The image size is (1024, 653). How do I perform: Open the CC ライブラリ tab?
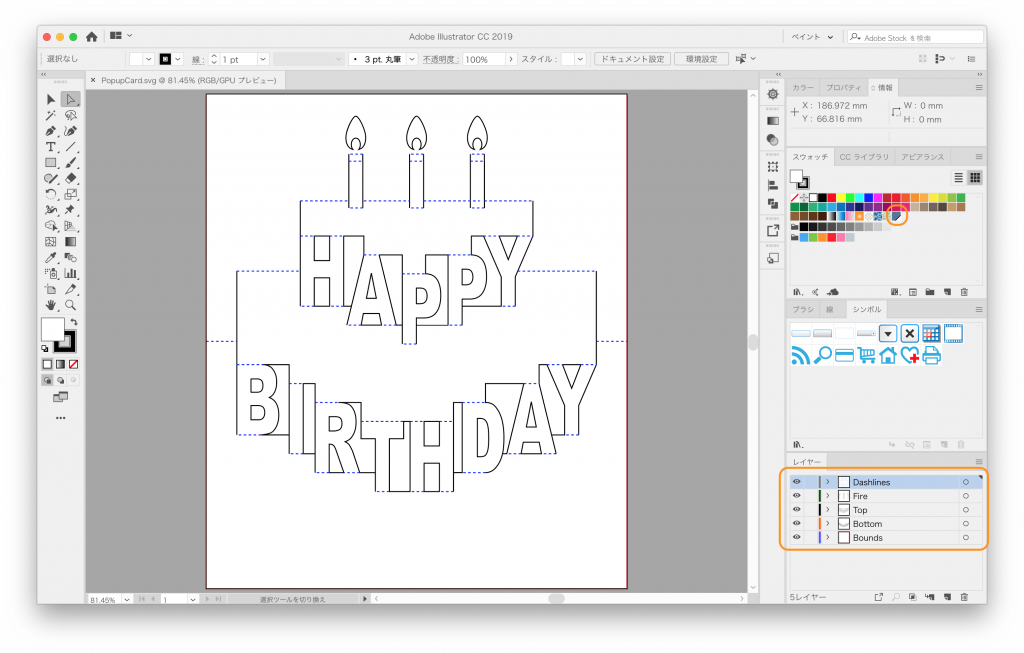click(x=864, y=157)
